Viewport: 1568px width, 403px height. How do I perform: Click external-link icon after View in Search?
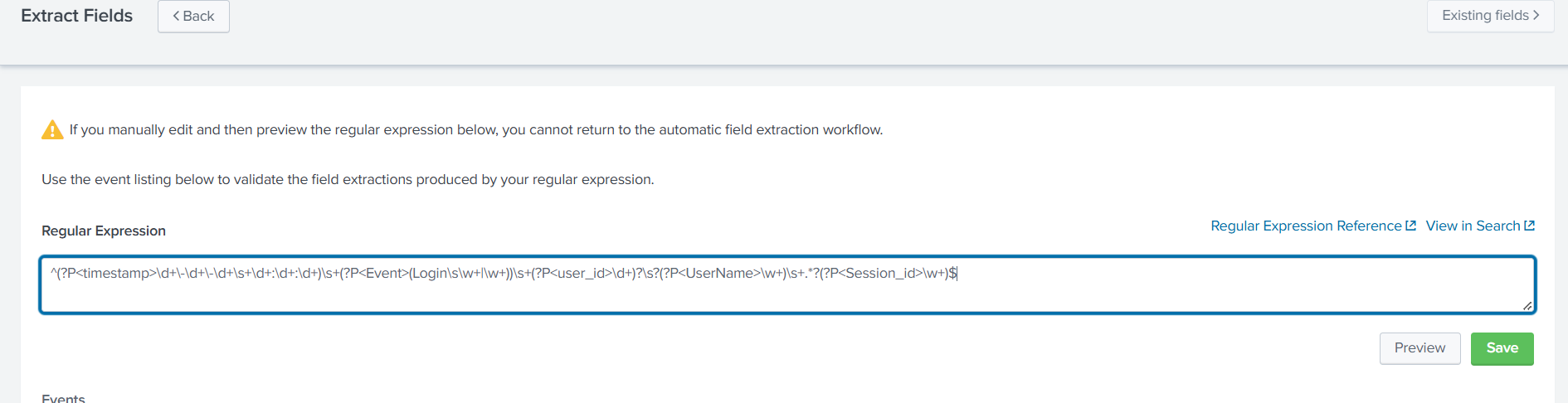pyautogui.click(x=1529, y=226)
